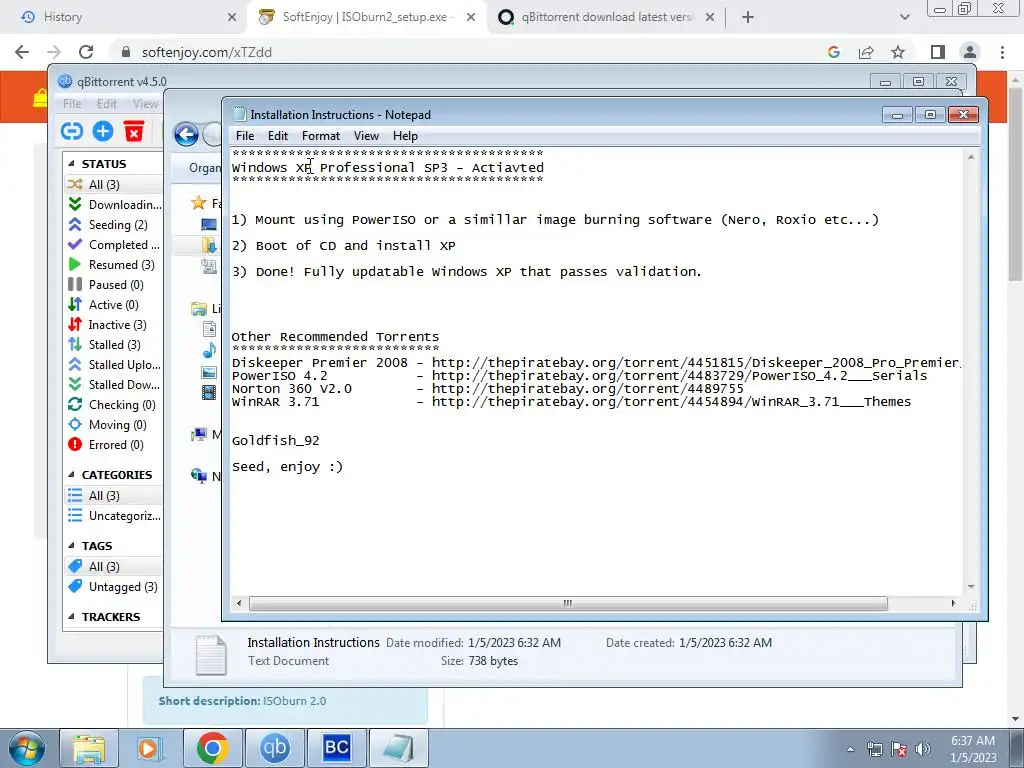Select All (3) under TAGS

click(114, 567)
